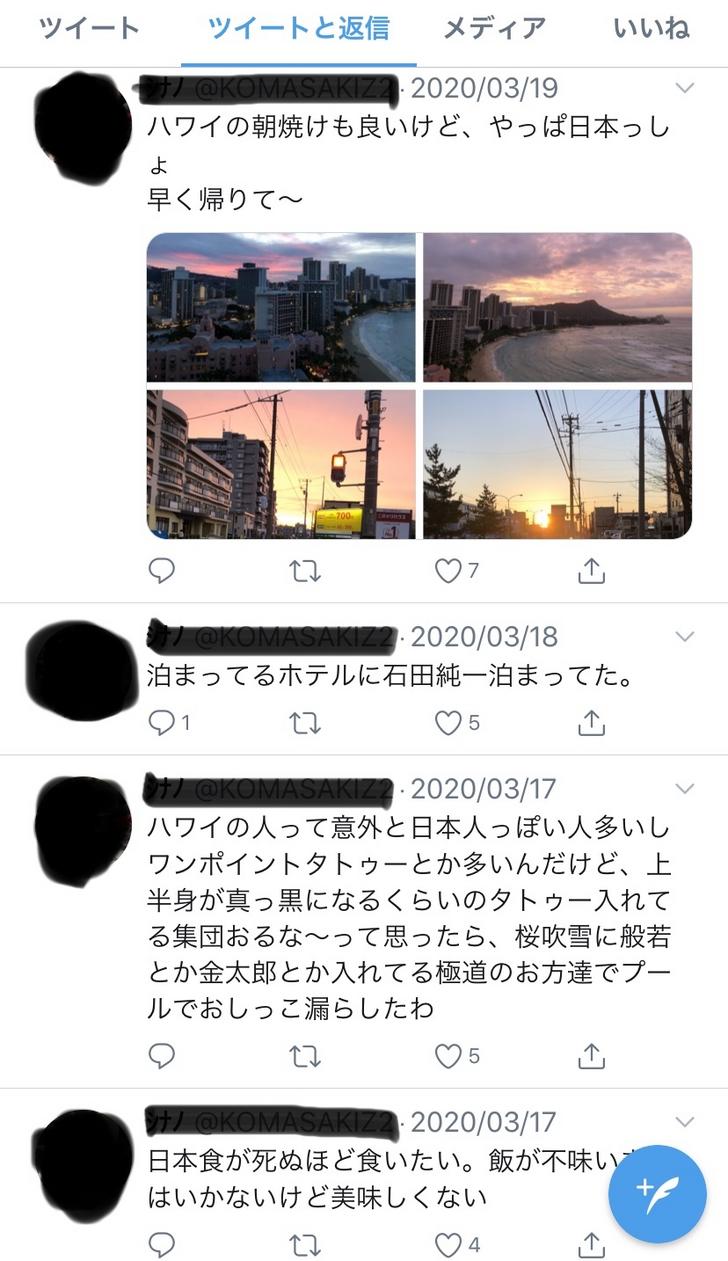
Task: Switch to the メディア tab
Action: pyautogui.click(x=495, y=28)
